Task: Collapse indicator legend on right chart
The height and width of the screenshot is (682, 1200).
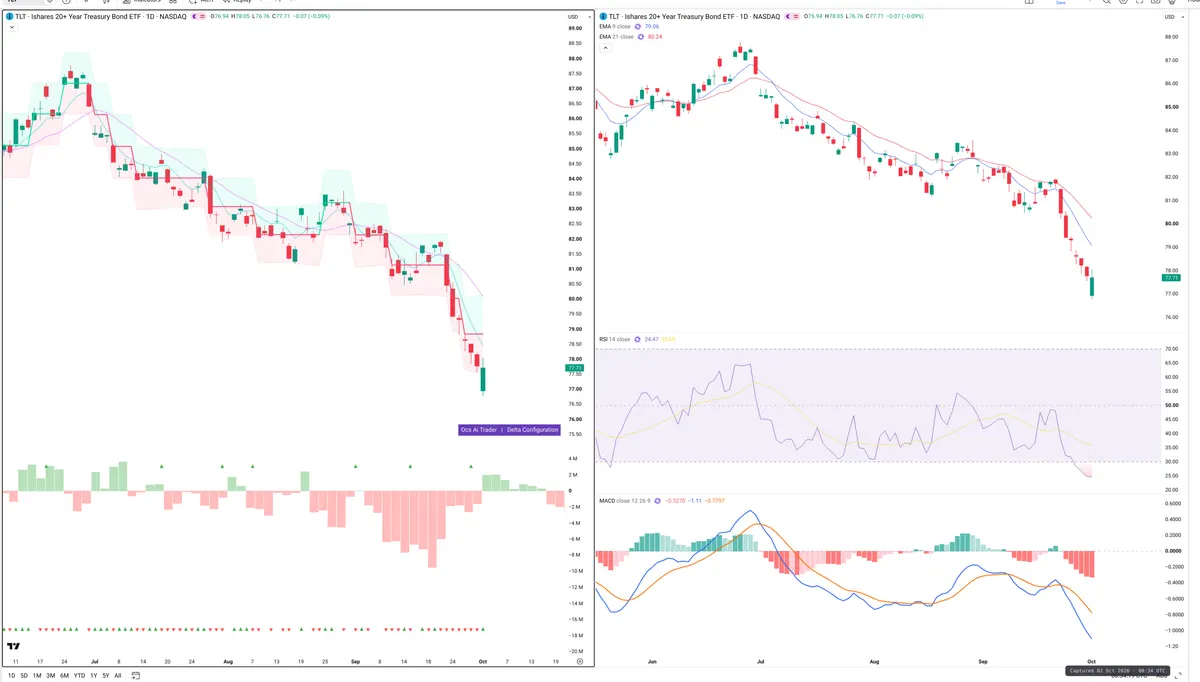Action: click(x=604, y=48)
